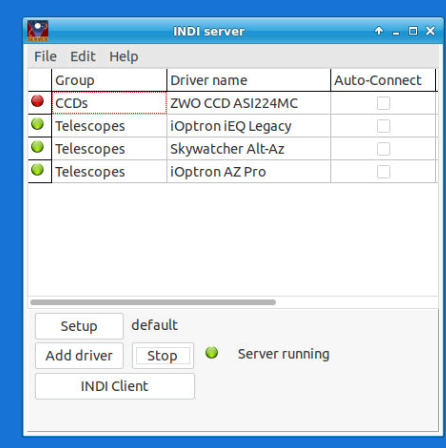Viewport: 446px width, 448px height.
Task: Open the File menu
Action: (x=45, y=56)
